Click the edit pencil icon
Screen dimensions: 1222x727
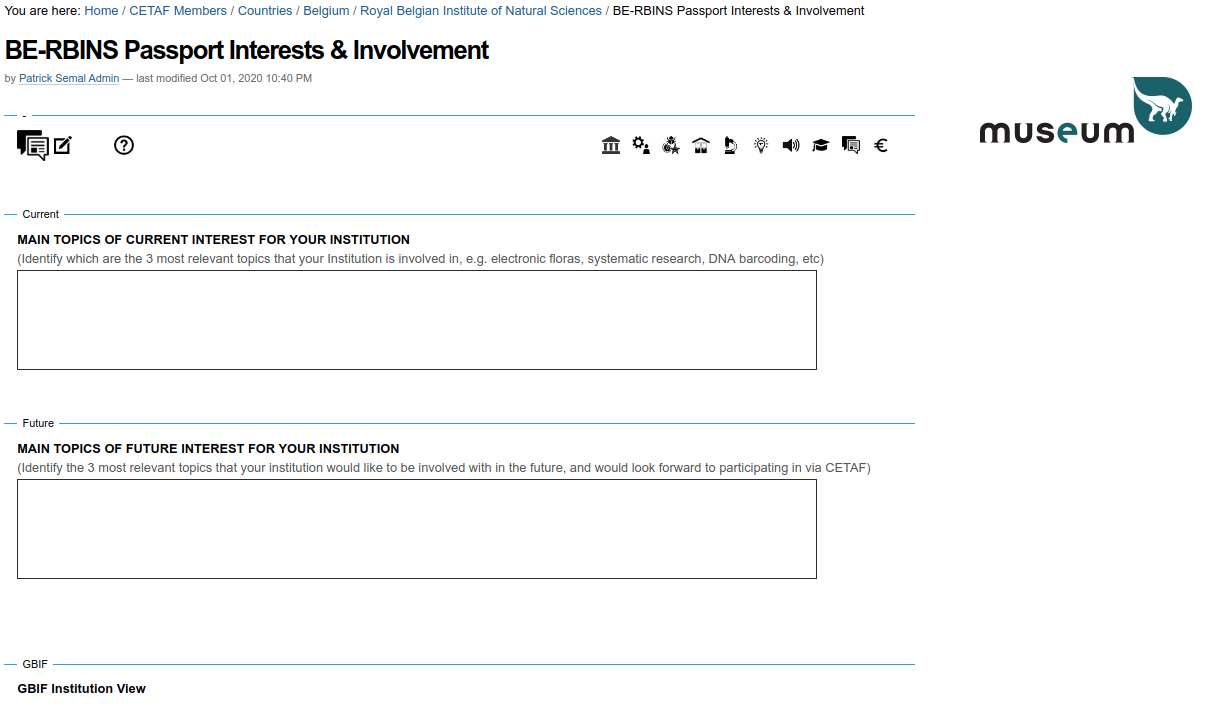pyautogui.click(x=63, y=145)
